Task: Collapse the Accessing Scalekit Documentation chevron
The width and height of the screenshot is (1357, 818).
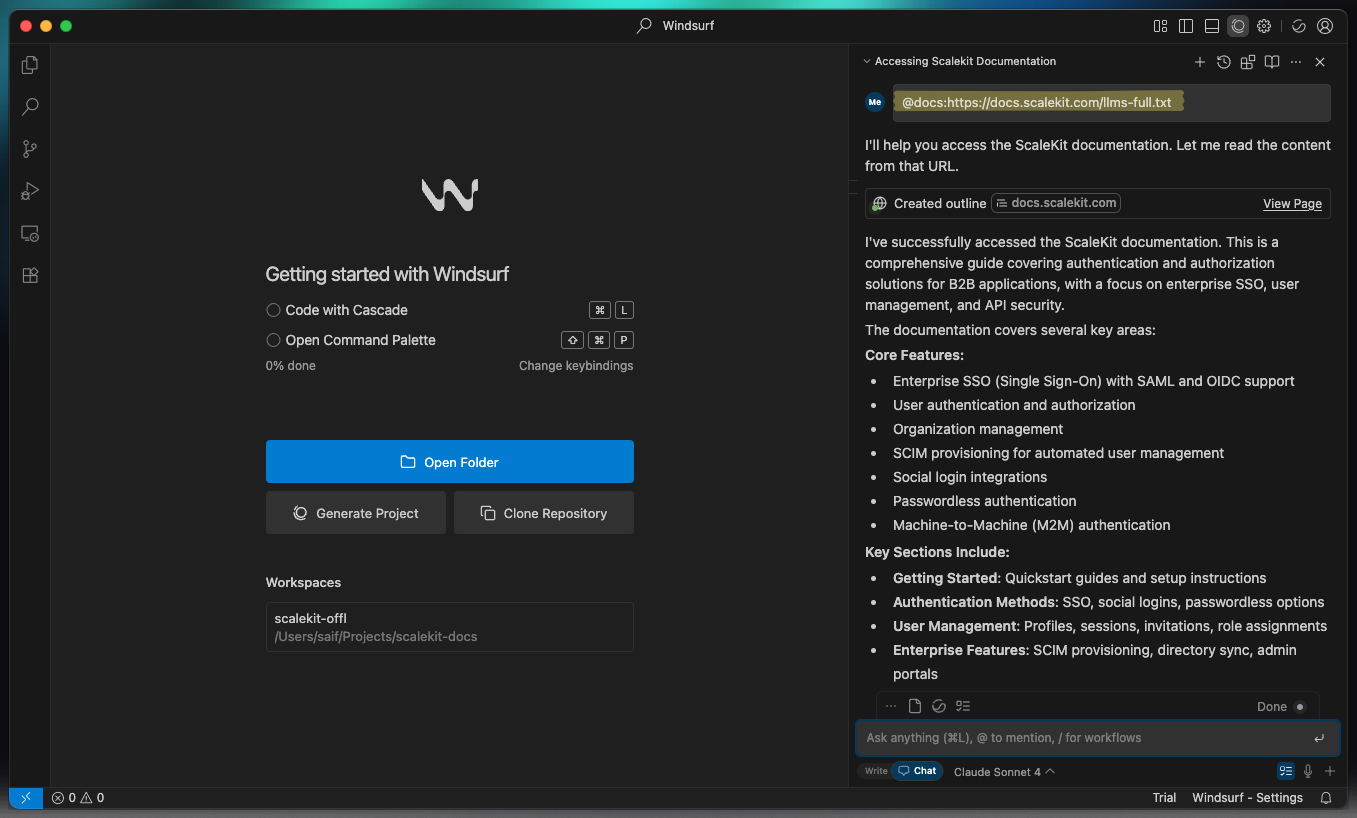Action: coord(867,62)
